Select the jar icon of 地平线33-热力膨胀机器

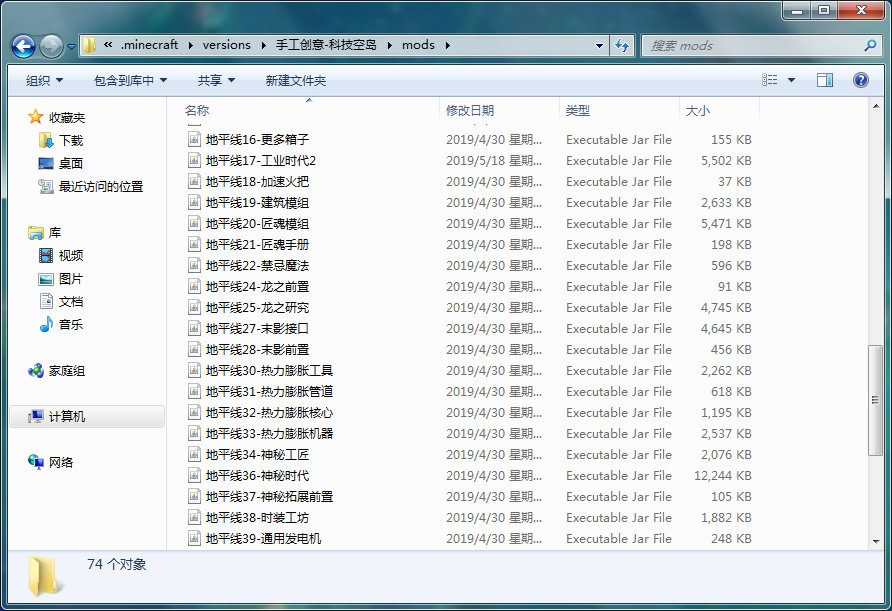[194, 434]
